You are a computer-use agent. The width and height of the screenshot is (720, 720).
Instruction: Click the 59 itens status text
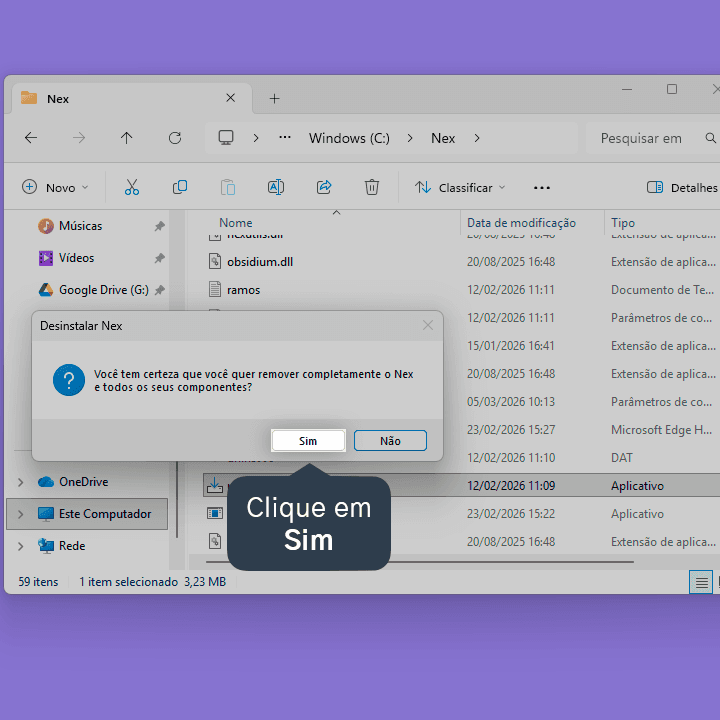pyautogui.click(x=38, y=582)
